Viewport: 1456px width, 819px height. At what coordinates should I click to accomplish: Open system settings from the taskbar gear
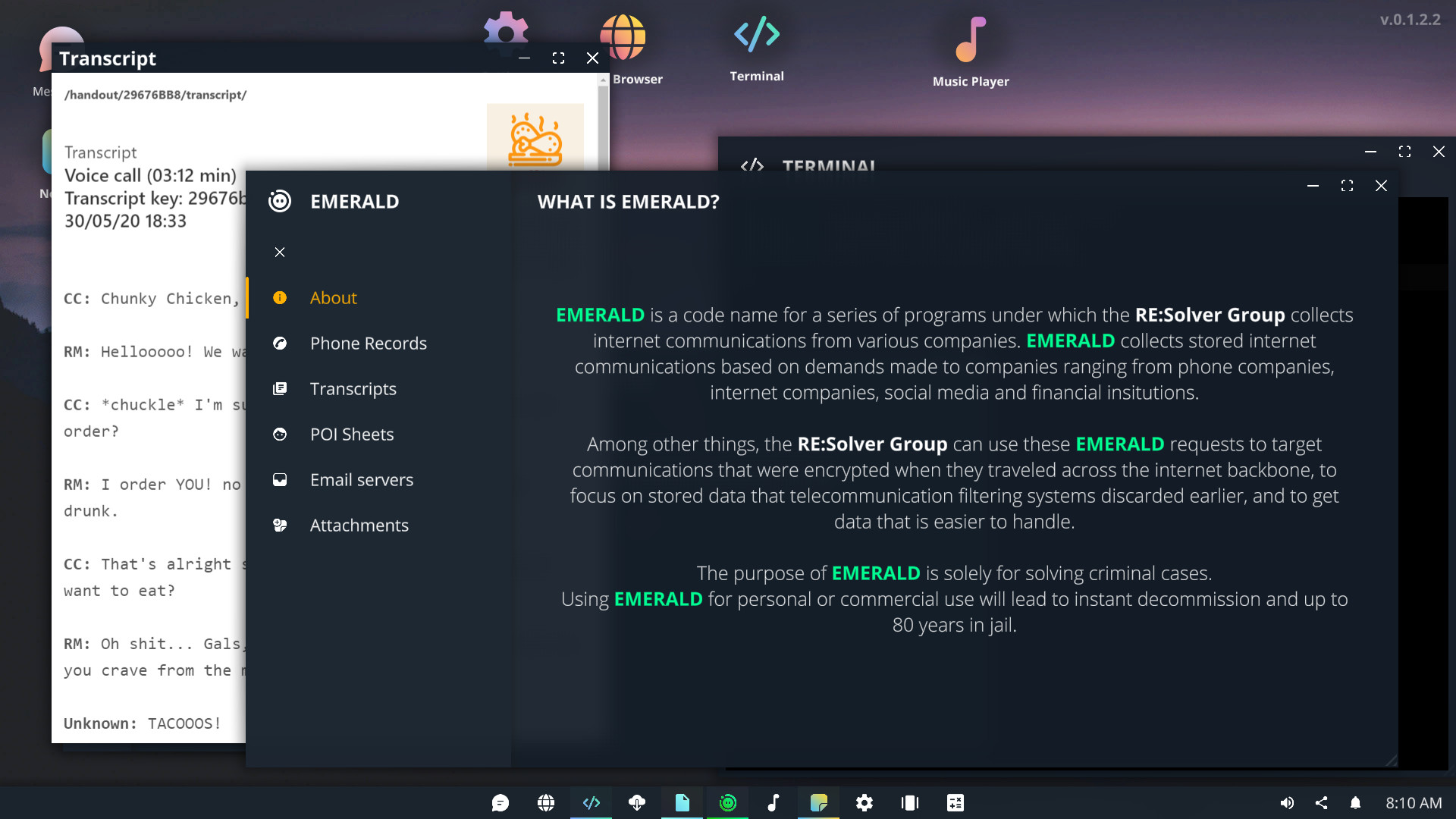[865, 802]
